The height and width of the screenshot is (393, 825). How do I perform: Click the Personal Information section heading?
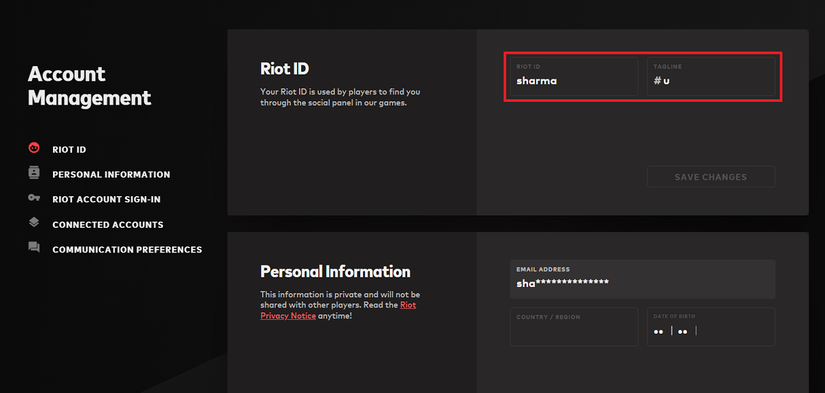[x=335, y=271]
